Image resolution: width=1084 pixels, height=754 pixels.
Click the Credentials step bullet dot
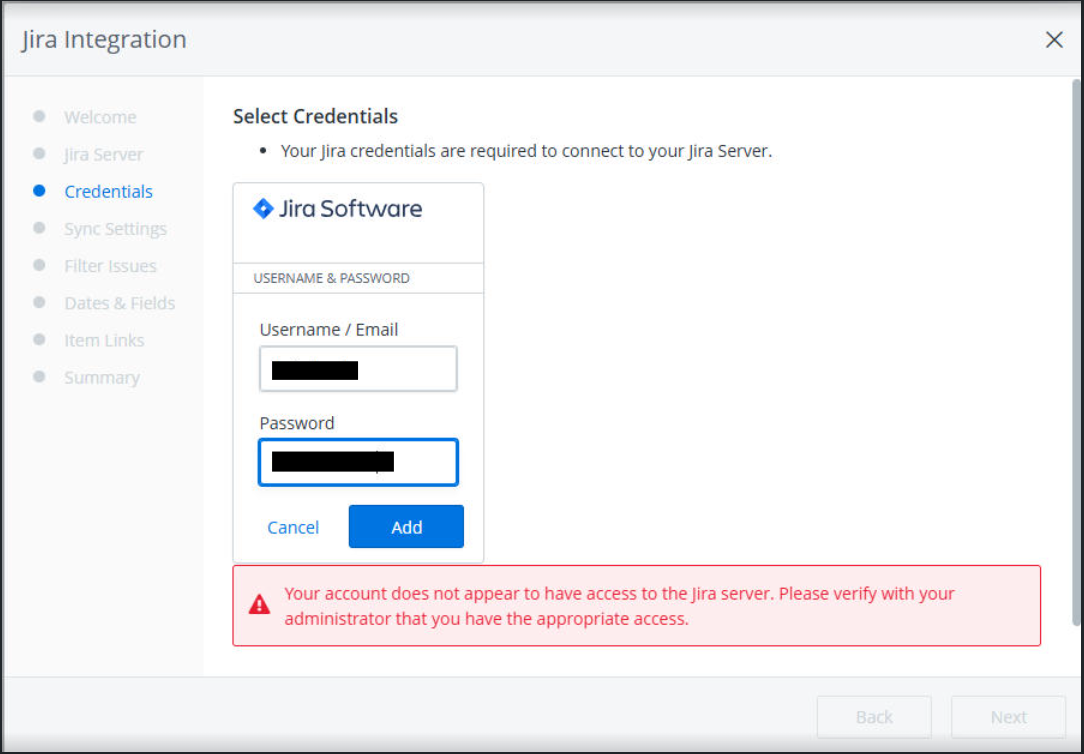40,190
